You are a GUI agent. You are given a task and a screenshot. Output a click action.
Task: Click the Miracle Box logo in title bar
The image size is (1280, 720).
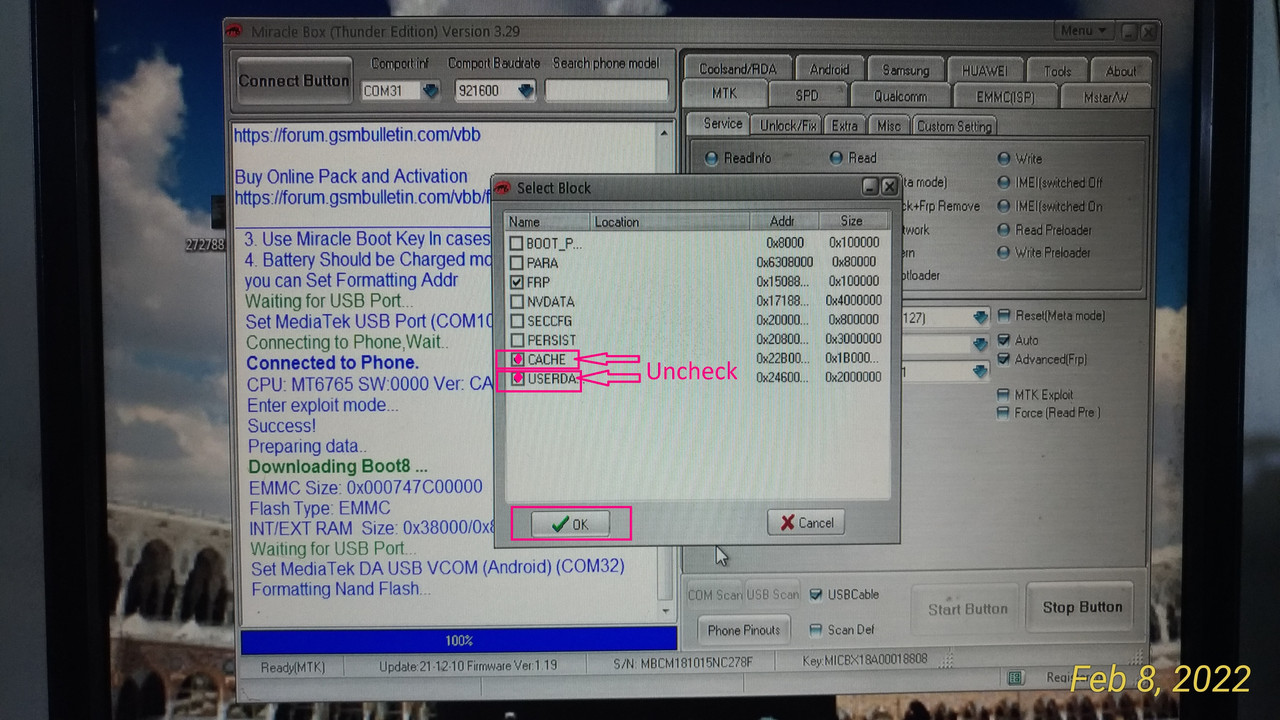[x=232, y=30]
